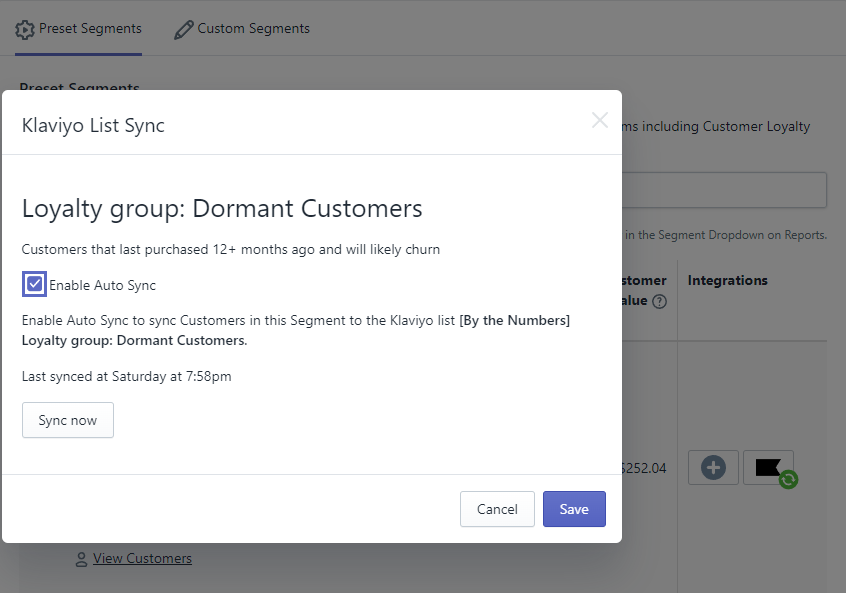
Task: Click the Loyalty group: Dormant Customers heading
Action: click(222, 209)
